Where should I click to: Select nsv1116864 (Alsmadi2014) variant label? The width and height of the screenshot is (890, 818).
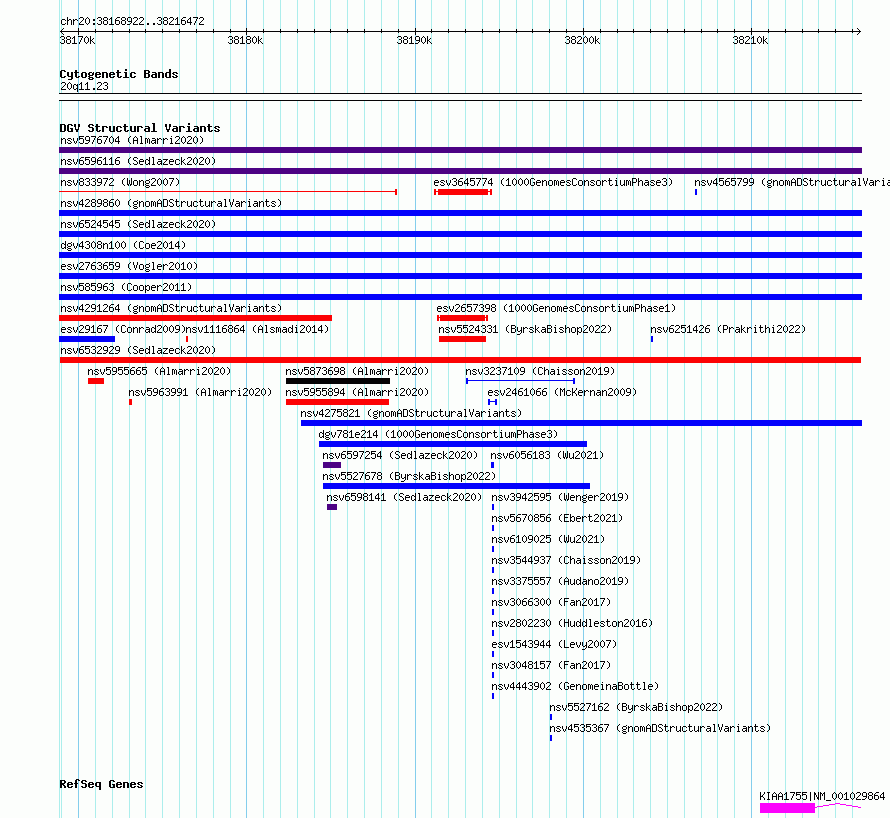point(257,329)
